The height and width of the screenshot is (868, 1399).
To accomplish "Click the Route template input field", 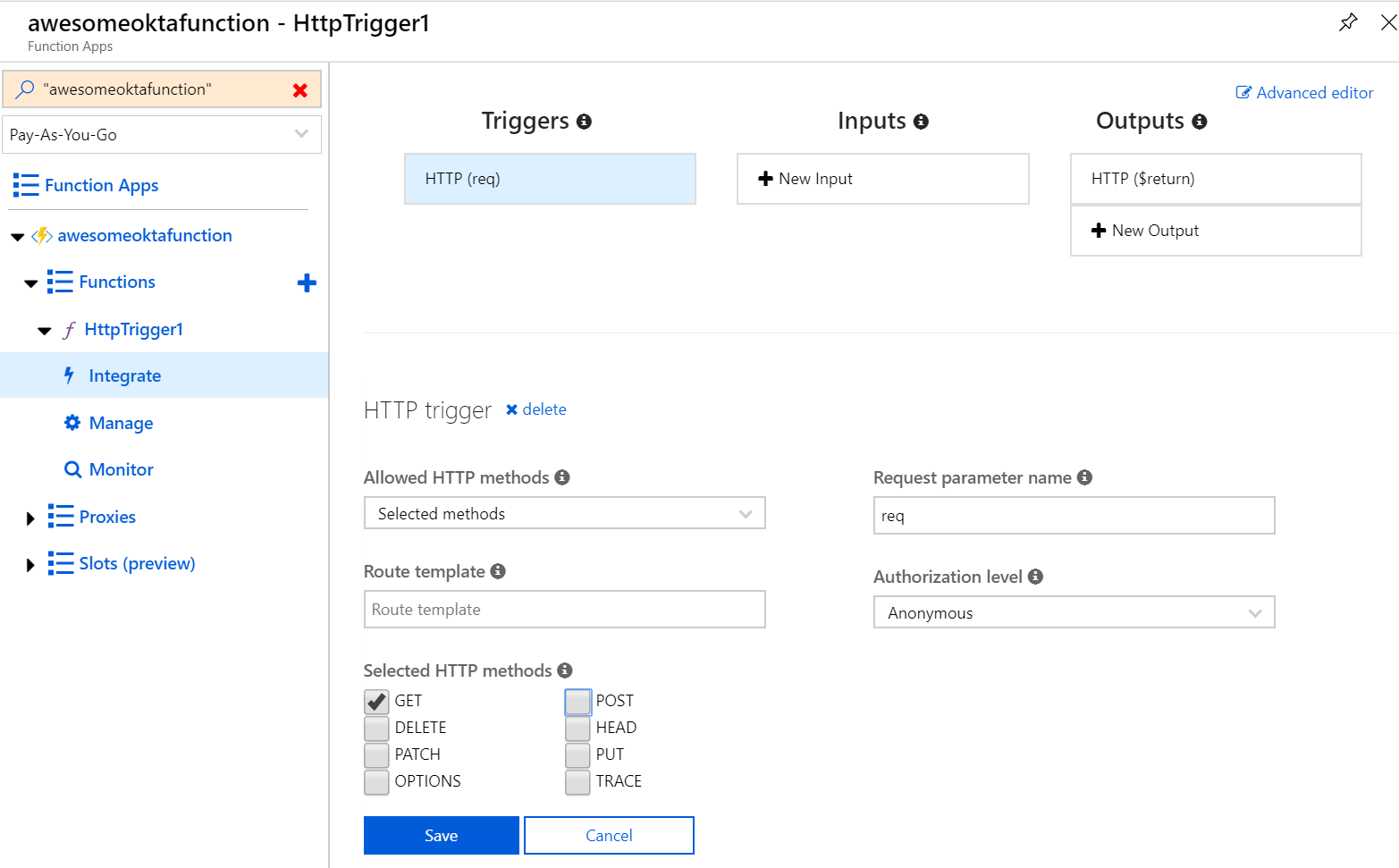I will (x=564, y=610).
